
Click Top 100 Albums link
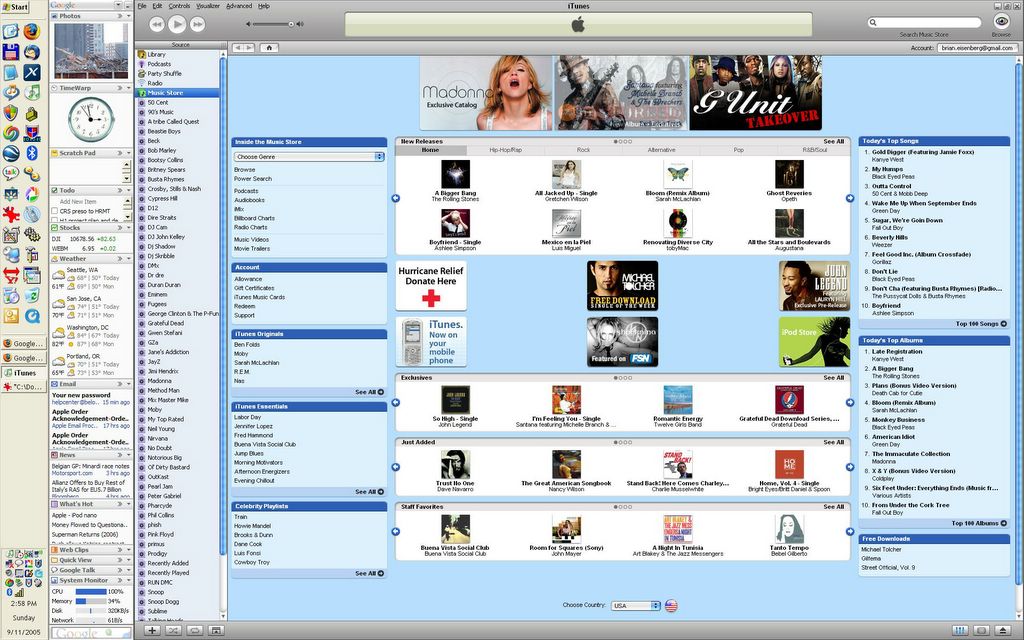click(979, 523)
